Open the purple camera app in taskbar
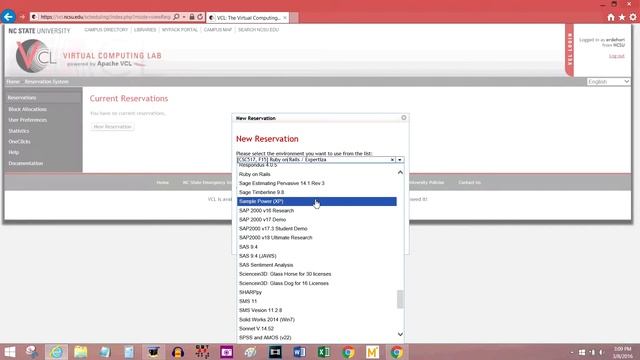The height and width of the screenshot is (360, 640). 227,352
